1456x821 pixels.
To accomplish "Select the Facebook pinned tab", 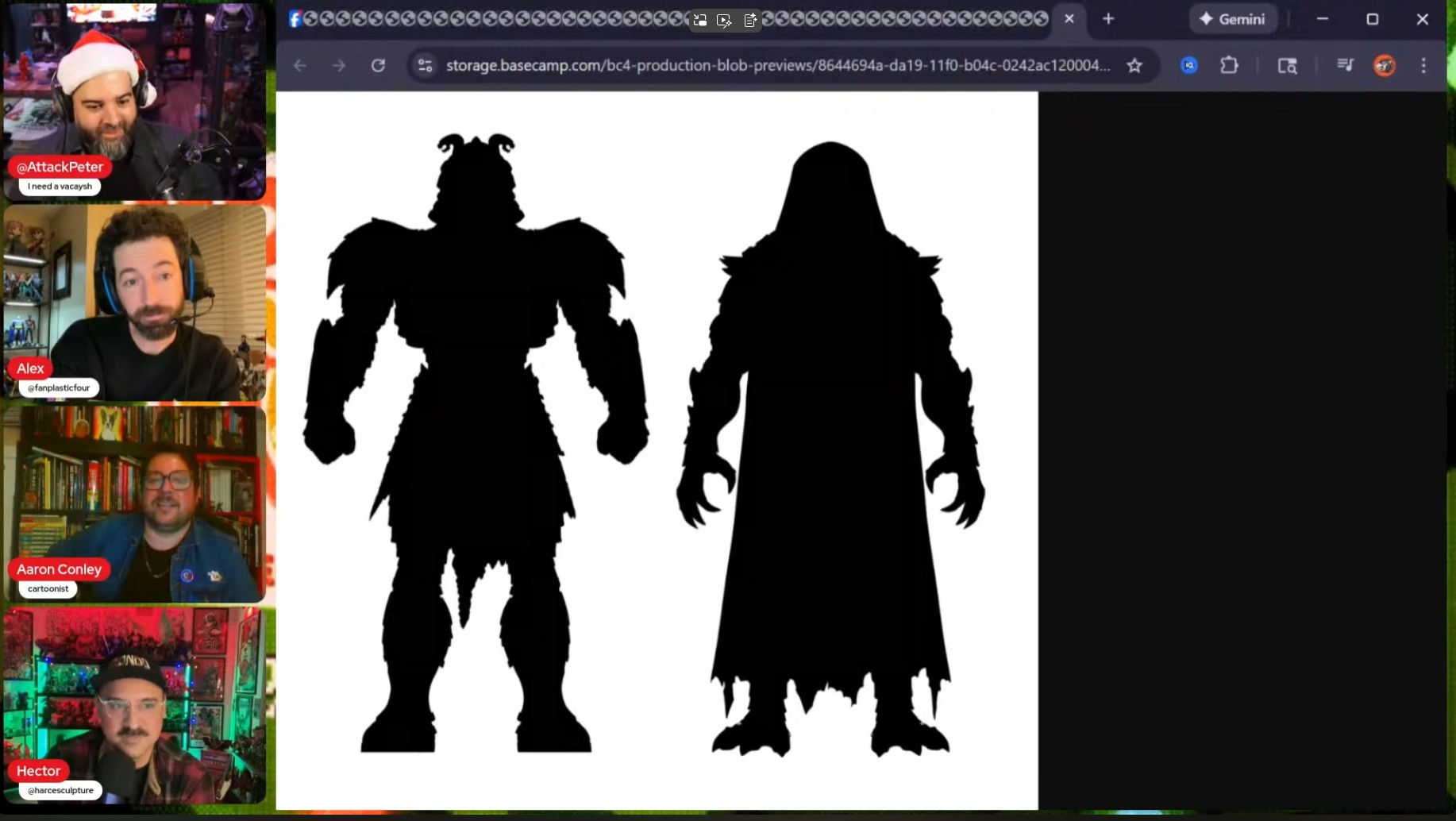I will tap(295, 19).
